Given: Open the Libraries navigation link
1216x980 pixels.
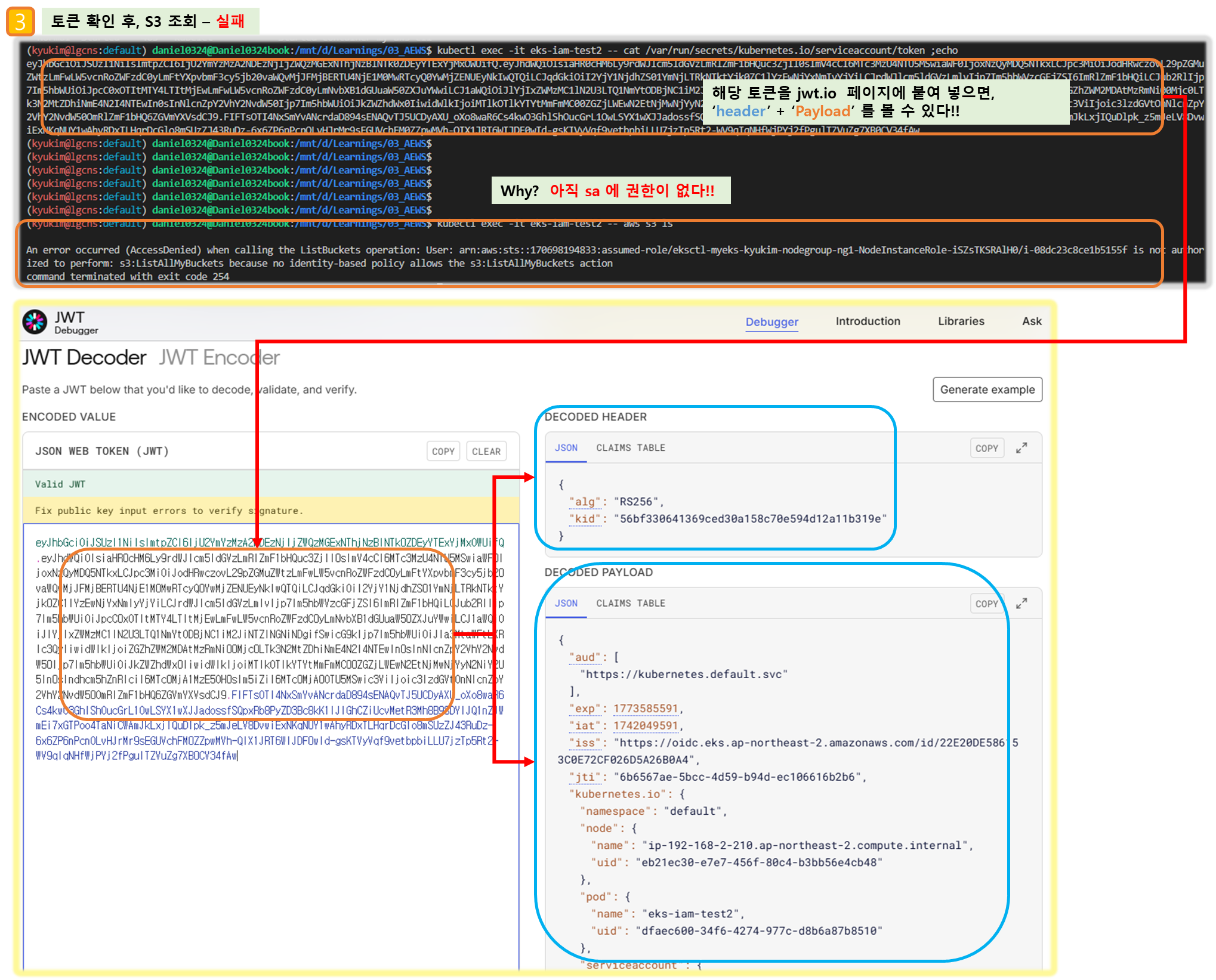Looking at the screenshot, I should 961,321.
